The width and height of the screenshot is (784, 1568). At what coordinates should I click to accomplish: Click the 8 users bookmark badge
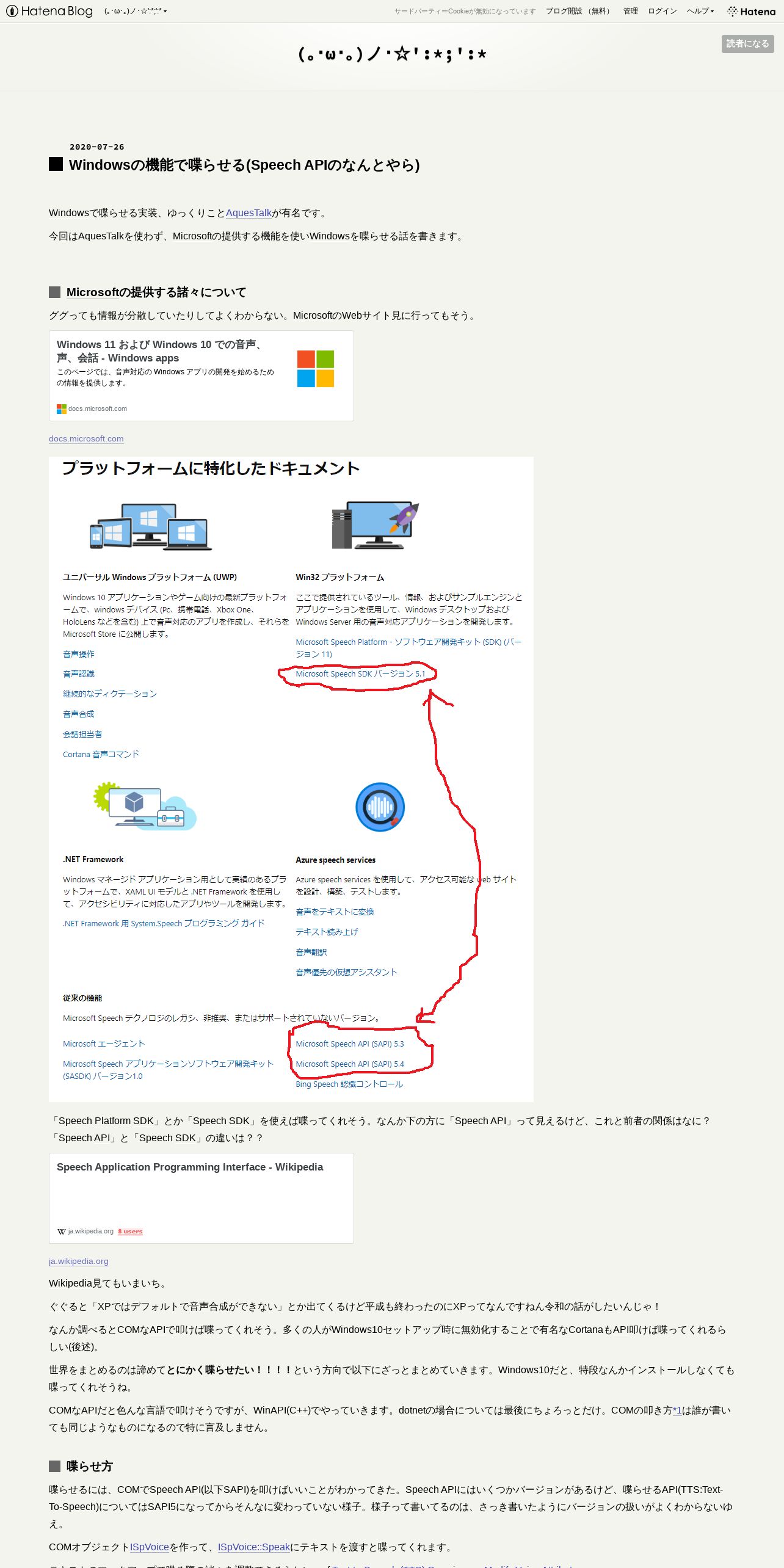point(130,1231)
